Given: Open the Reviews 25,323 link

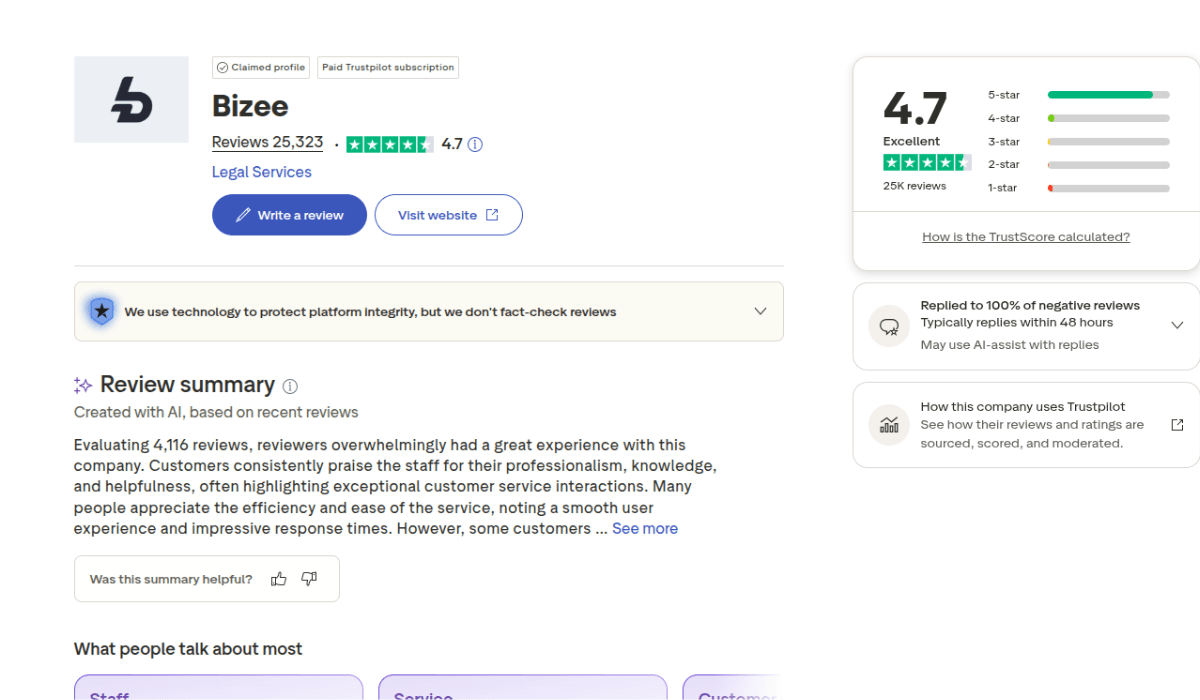Looking at the screenshot, I should [x=267, y=143].
